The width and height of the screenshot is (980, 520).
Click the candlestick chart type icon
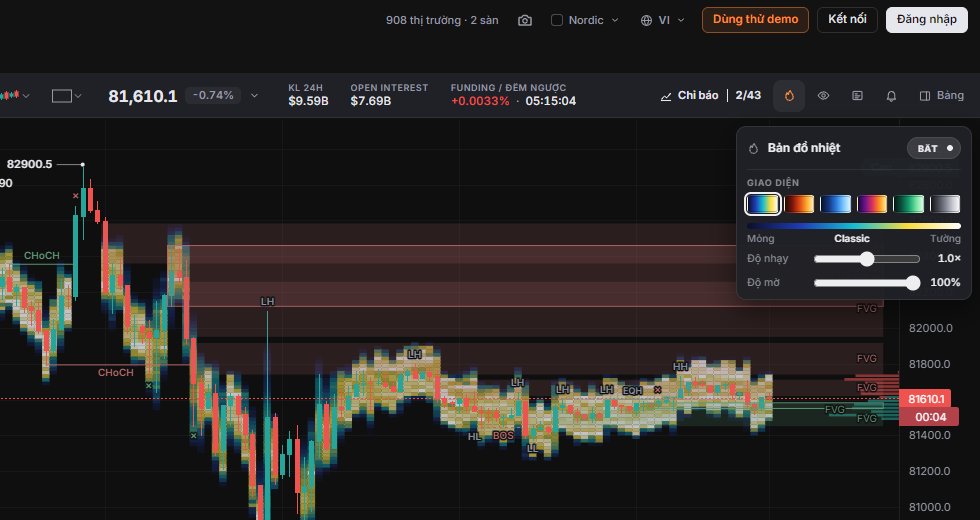(9, 96)
